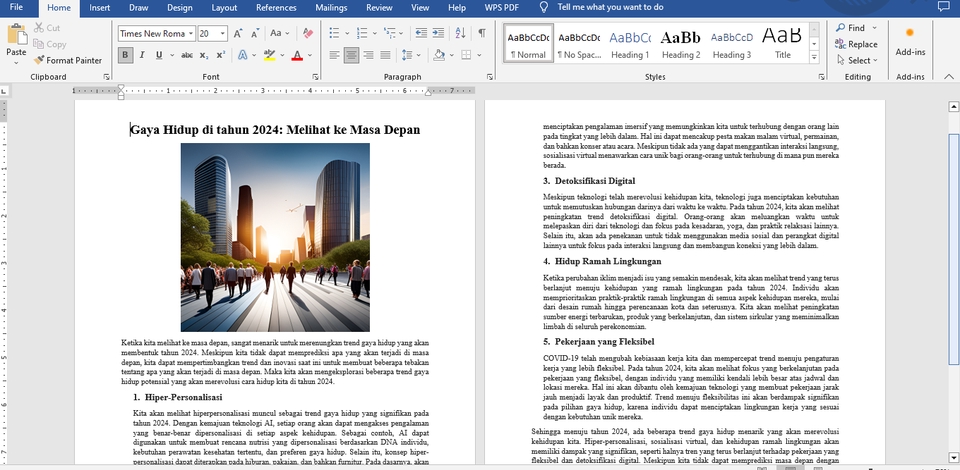Click Find button
The image size is (960, 470).
coord(851,28)
